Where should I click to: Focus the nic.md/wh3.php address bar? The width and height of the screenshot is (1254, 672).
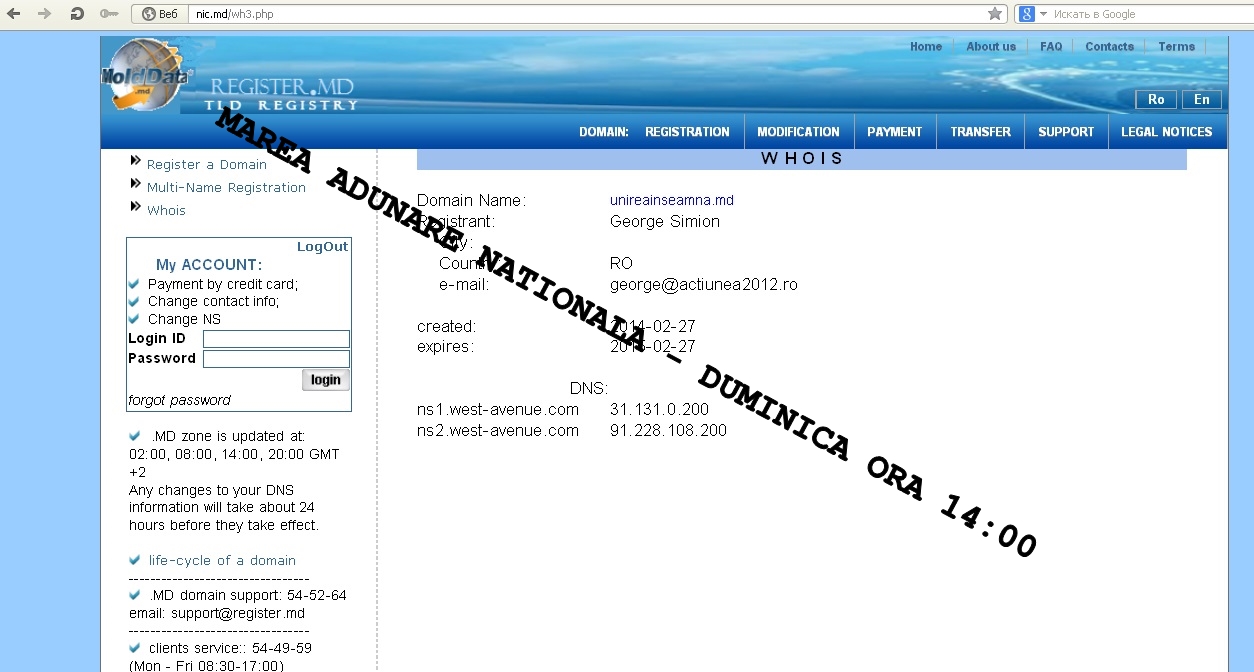588,14
